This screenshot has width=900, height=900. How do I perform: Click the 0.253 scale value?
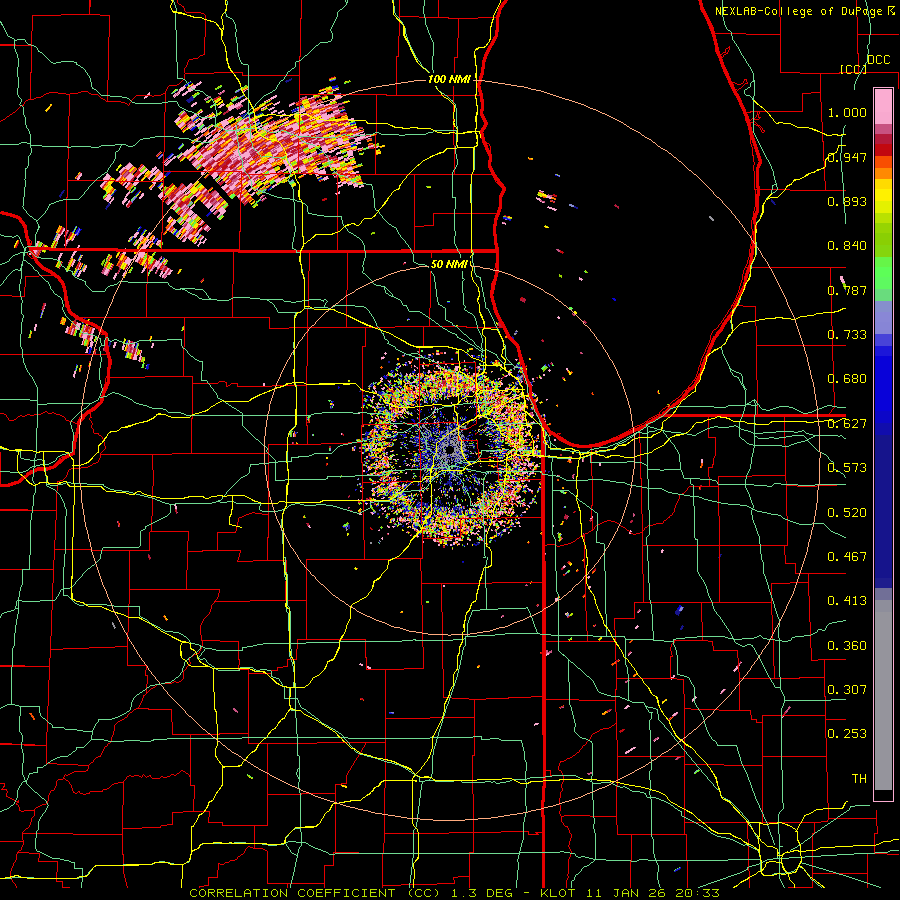click(847, 734)
